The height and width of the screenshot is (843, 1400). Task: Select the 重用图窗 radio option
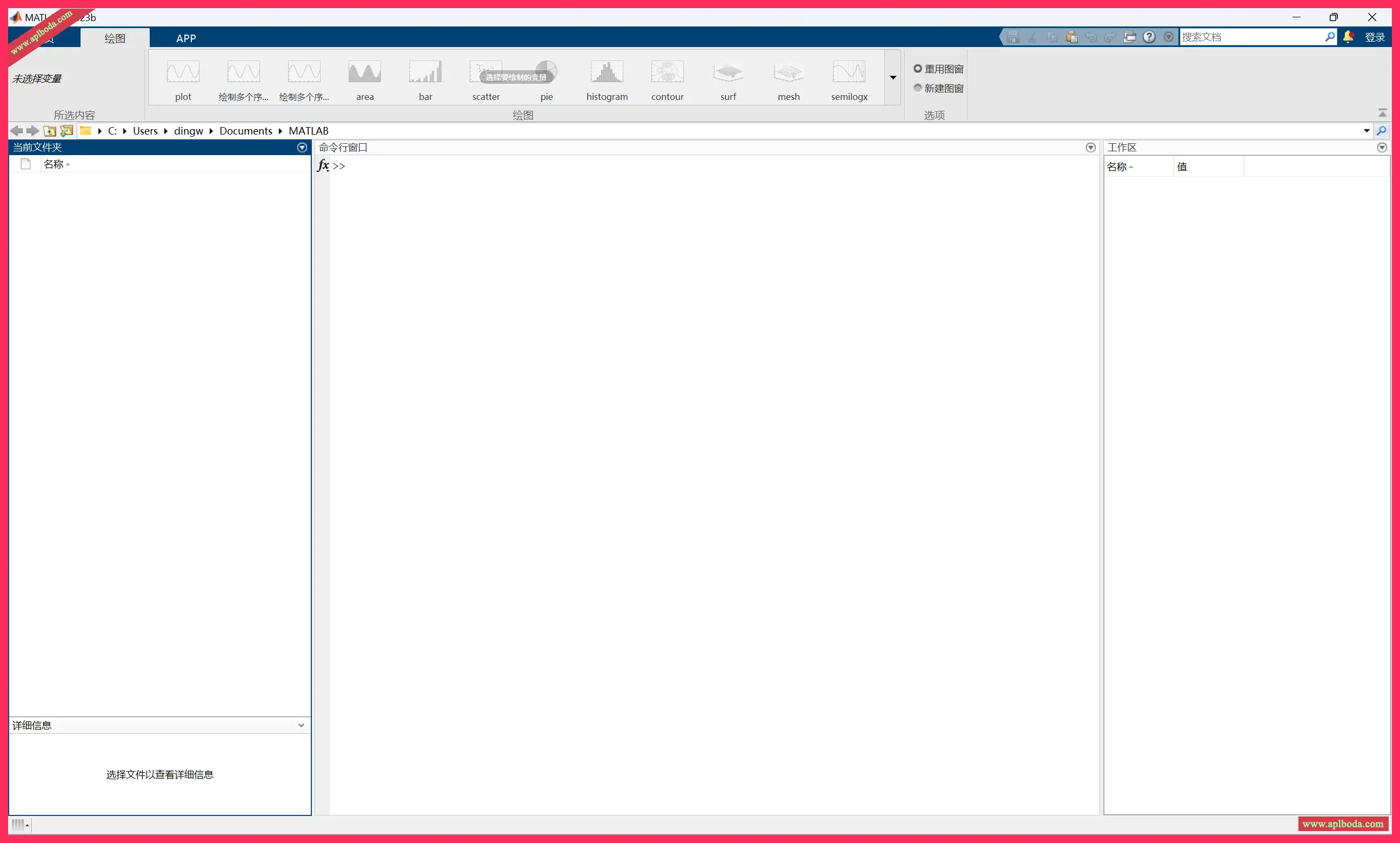click(x=918, y=69)
